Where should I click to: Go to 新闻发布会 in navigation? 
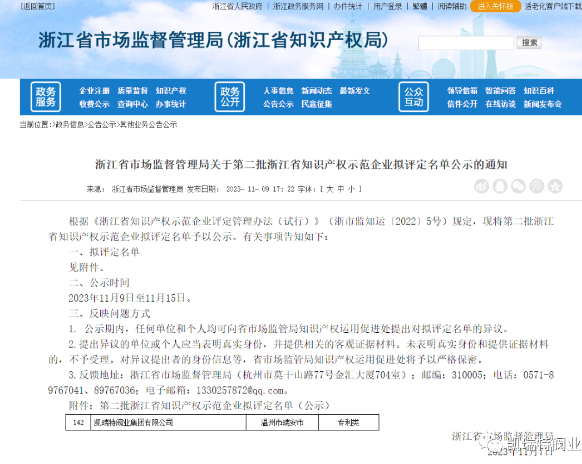(543, 104)
